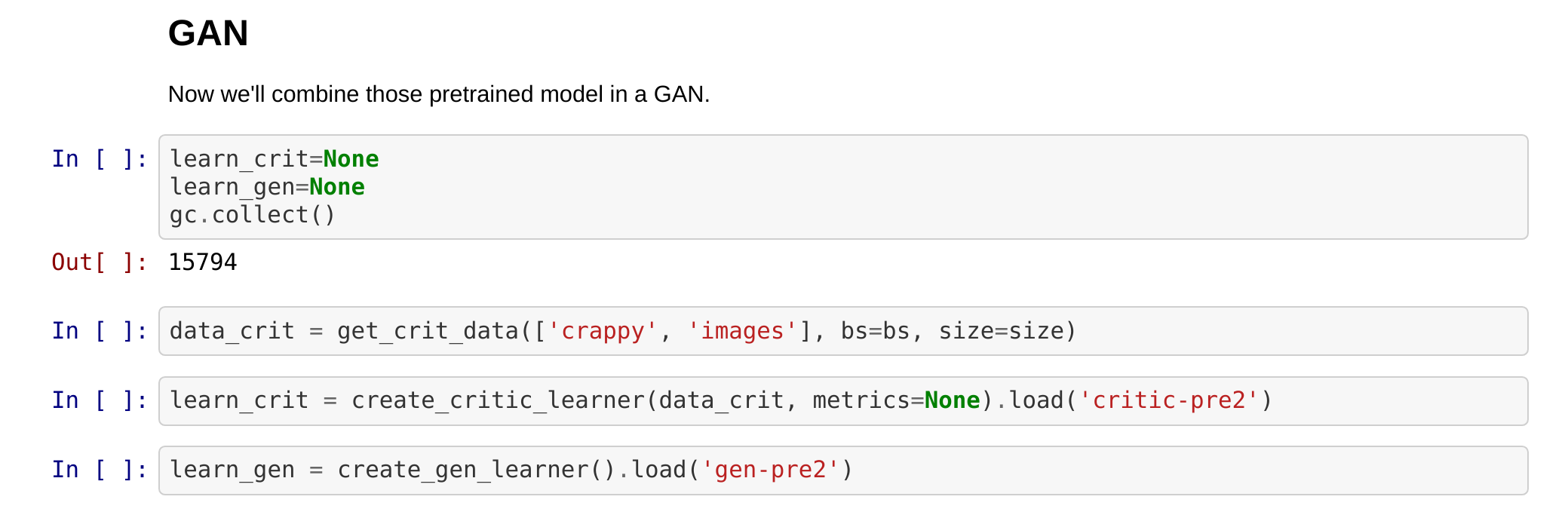Click the GAN heading
The height and width of the screenshot is (518, 1568).
coord(208,33)
